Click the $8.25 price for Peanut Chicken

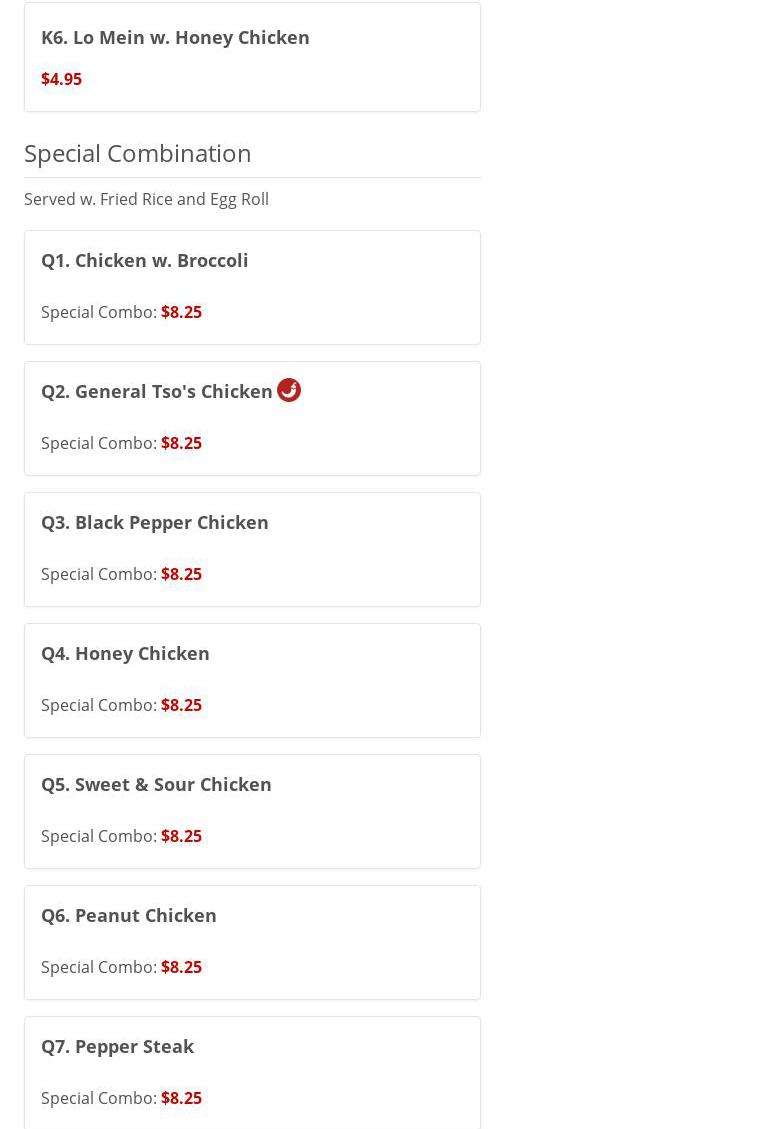[x=181, y=967]
